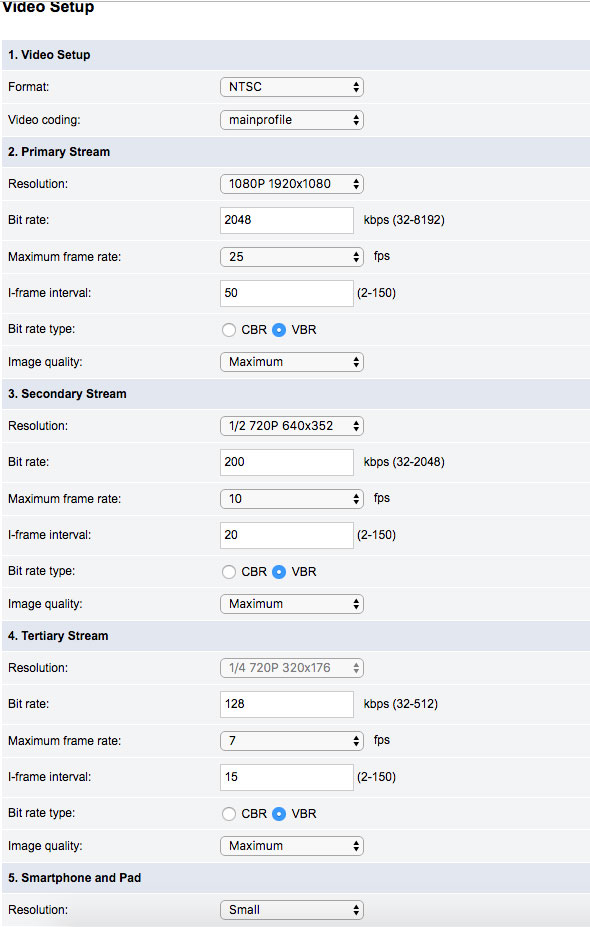Select CBR for Primary Stream
The width and height of the screenshot is (590, 927).
click(x=229, y=330)
